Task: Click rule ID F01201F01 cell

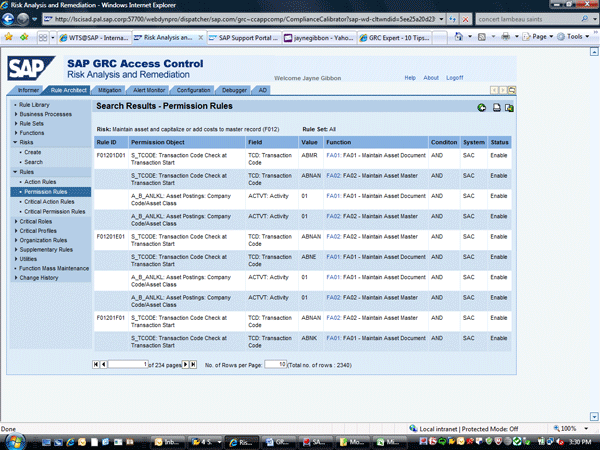Action: pos(111,321)
